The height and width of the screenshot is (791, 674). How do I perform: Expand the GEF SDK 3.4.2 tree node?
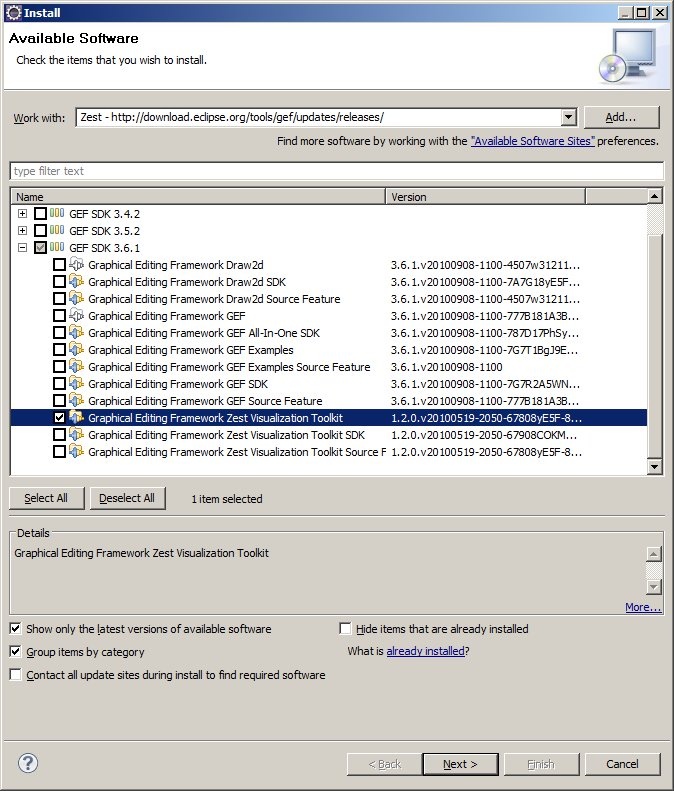pyautogui.click(x=22, y=214)
